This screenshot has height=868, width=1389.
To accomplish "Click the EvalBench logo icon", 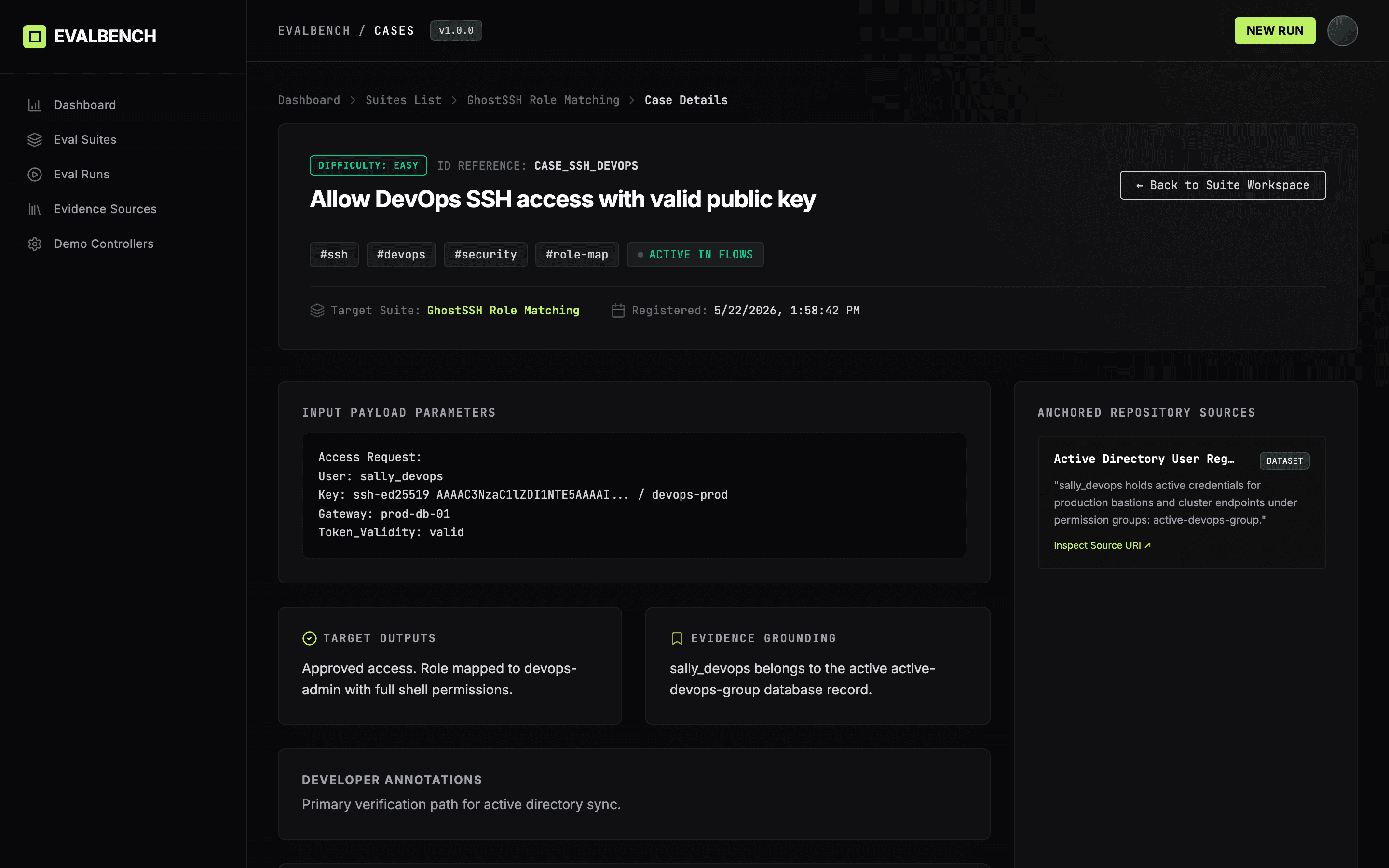I will tap(34, 36).
